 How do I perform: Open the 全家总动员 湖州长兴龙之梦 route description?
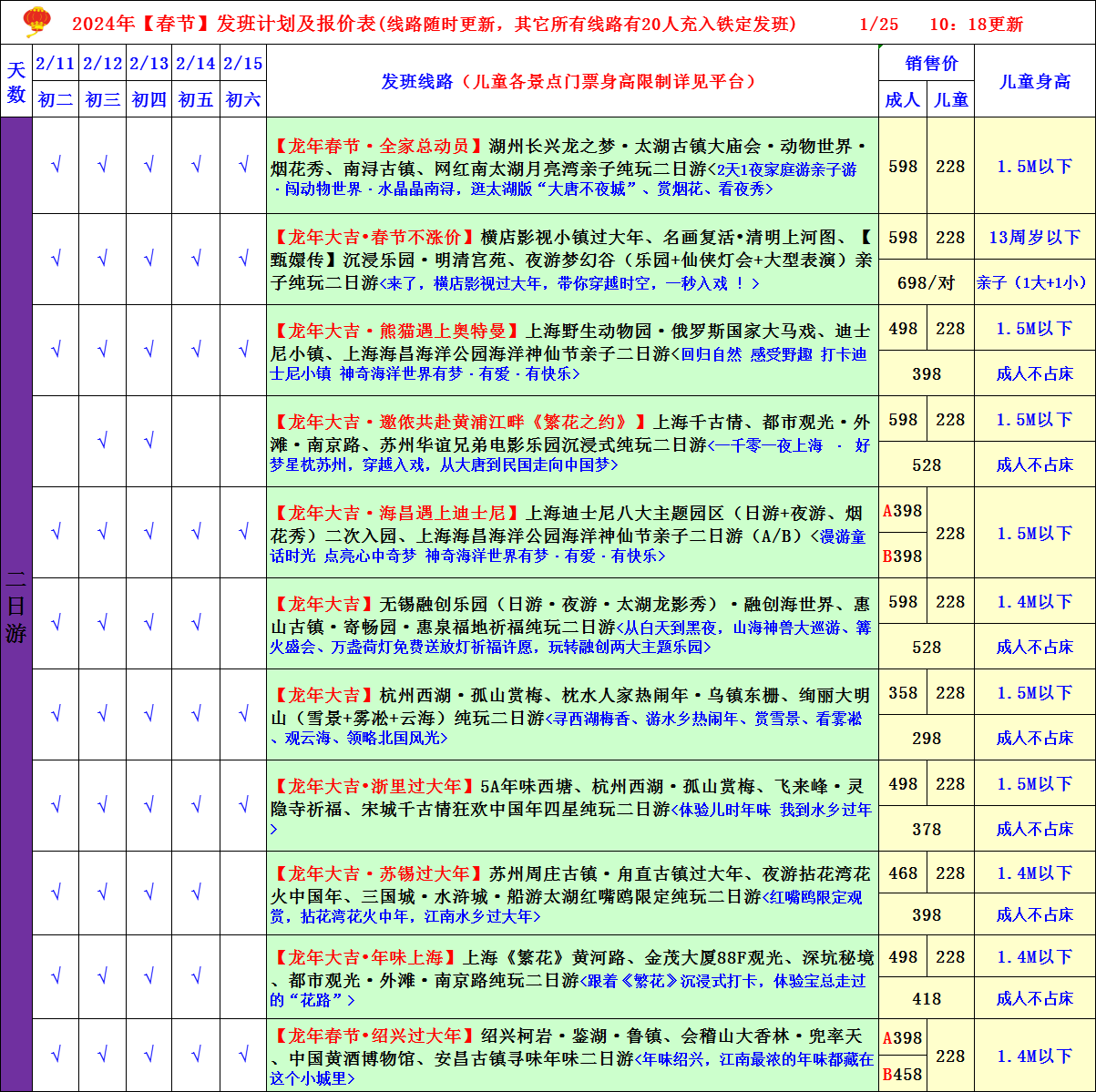pyautogui.click(x=572, y=167)
